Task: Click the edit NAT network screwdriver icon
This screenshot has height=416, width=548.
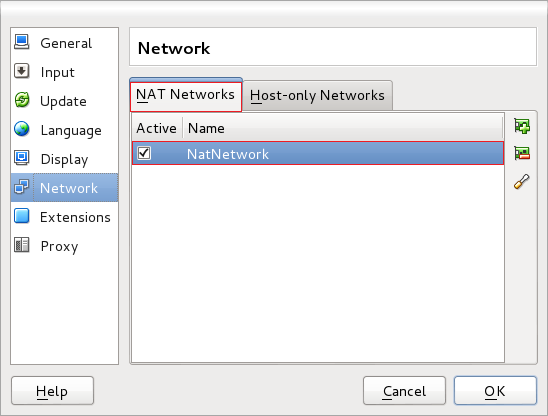Action: coord(522,181)
